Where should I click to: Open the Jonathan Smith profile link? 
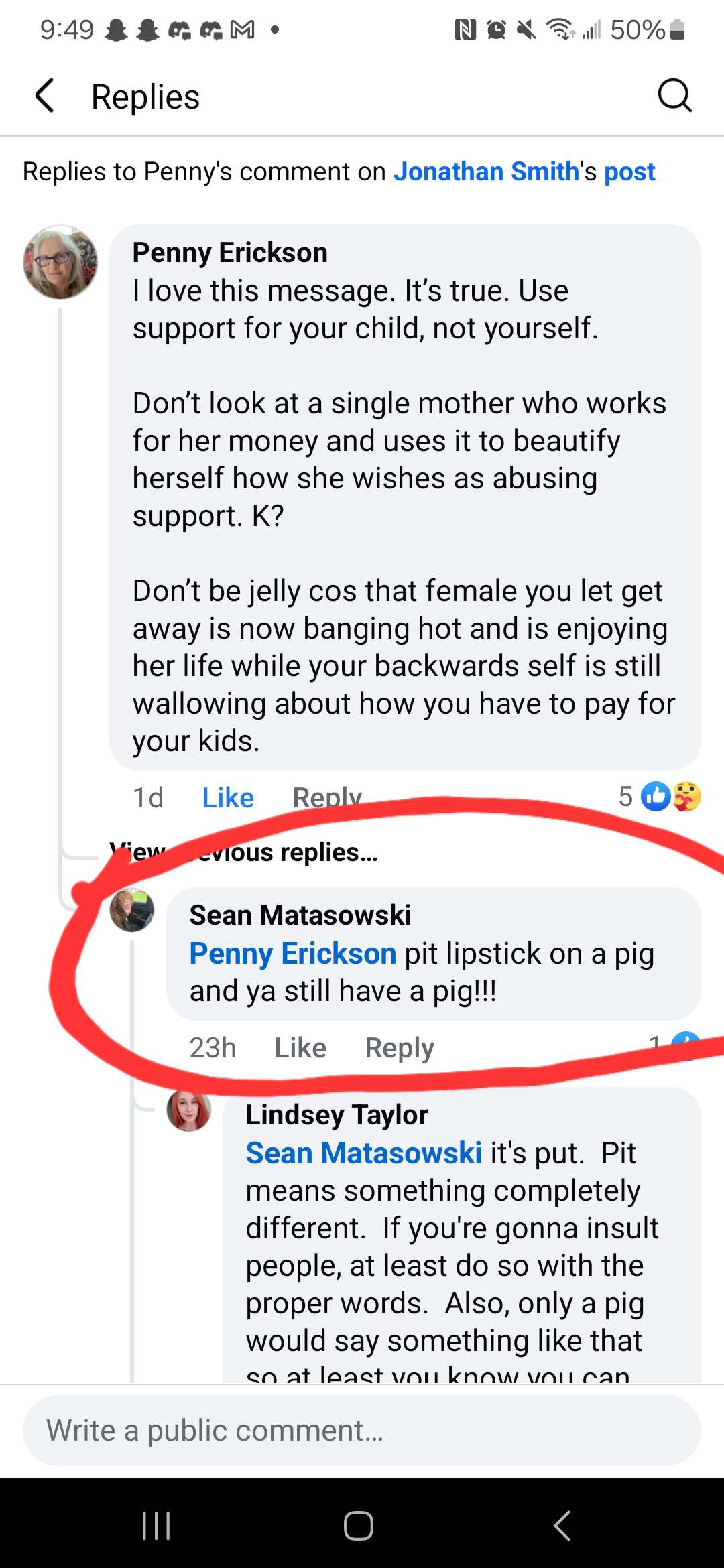pyautogui.click(x=486, y=172)
